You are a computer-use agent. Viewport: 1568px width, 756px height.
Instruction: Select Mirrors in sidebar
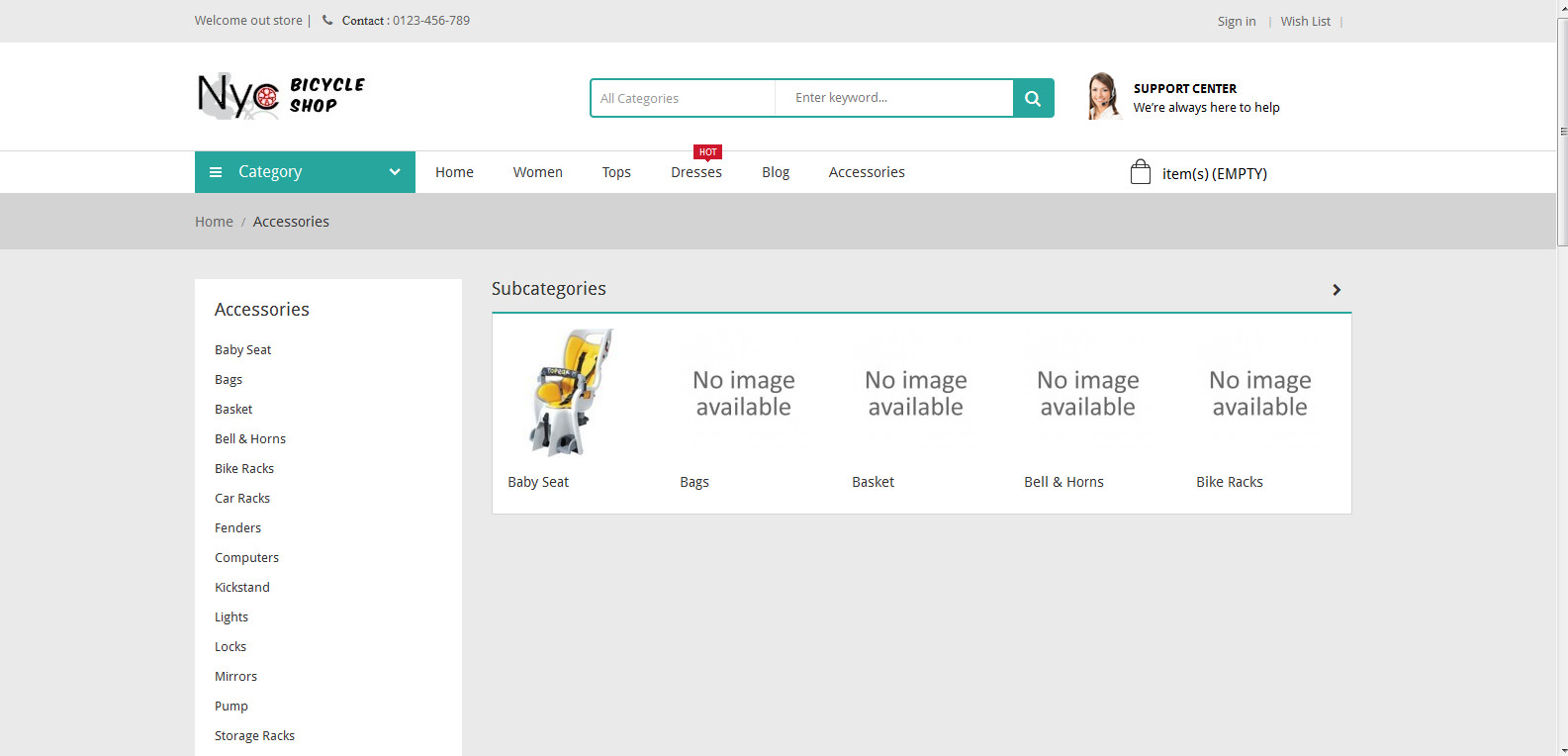[x=235, y=676]
